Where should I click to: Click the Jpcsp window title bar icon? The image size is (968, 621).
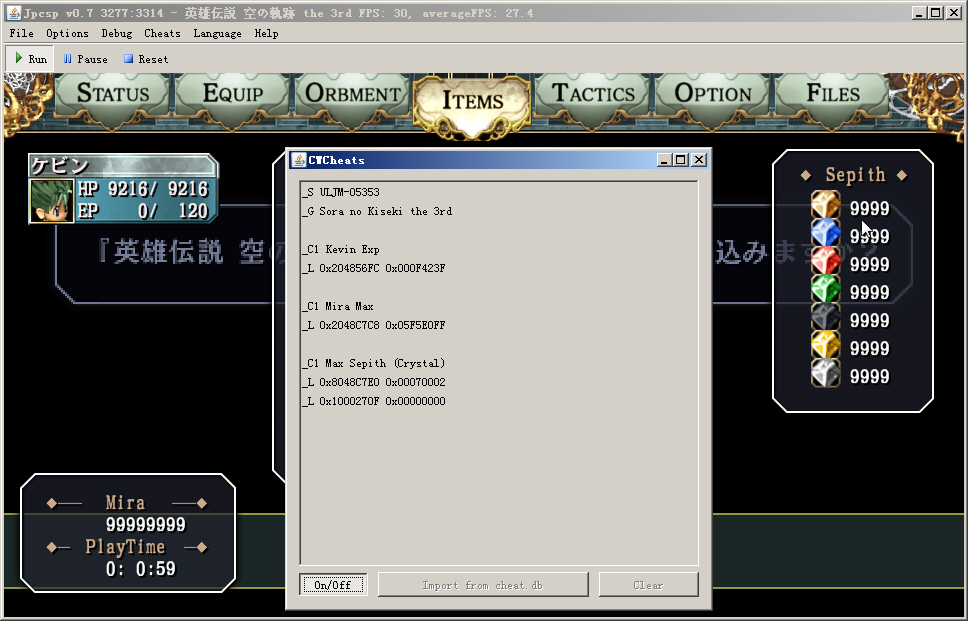[x=14, y=12]
